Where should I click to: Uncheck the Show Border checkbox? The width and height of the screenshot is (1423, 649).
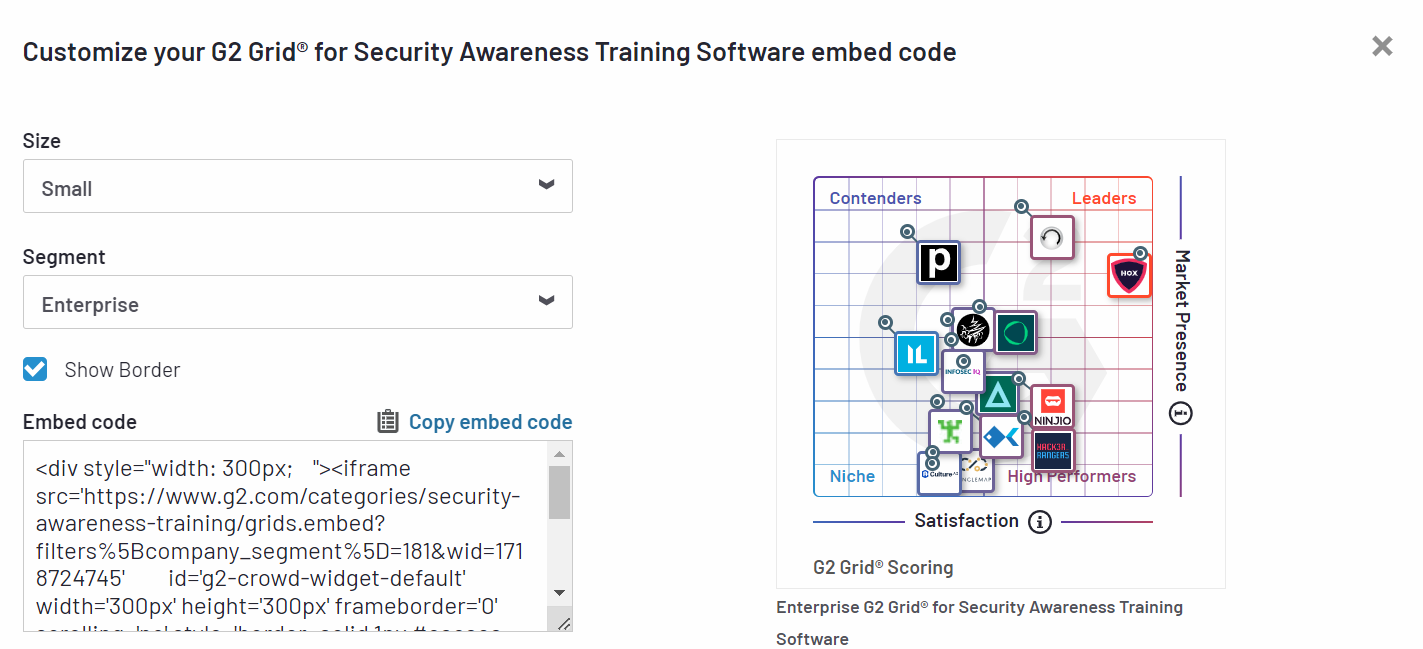pyautogui.click(x=35, y=369)
